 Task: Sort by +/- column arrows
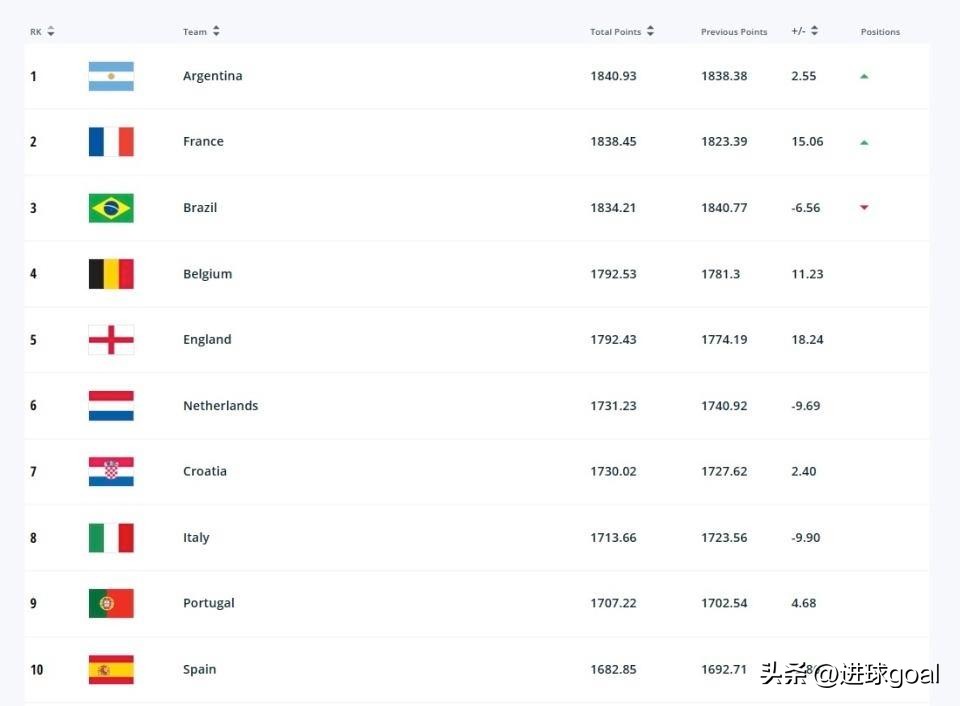click(814, 32)
